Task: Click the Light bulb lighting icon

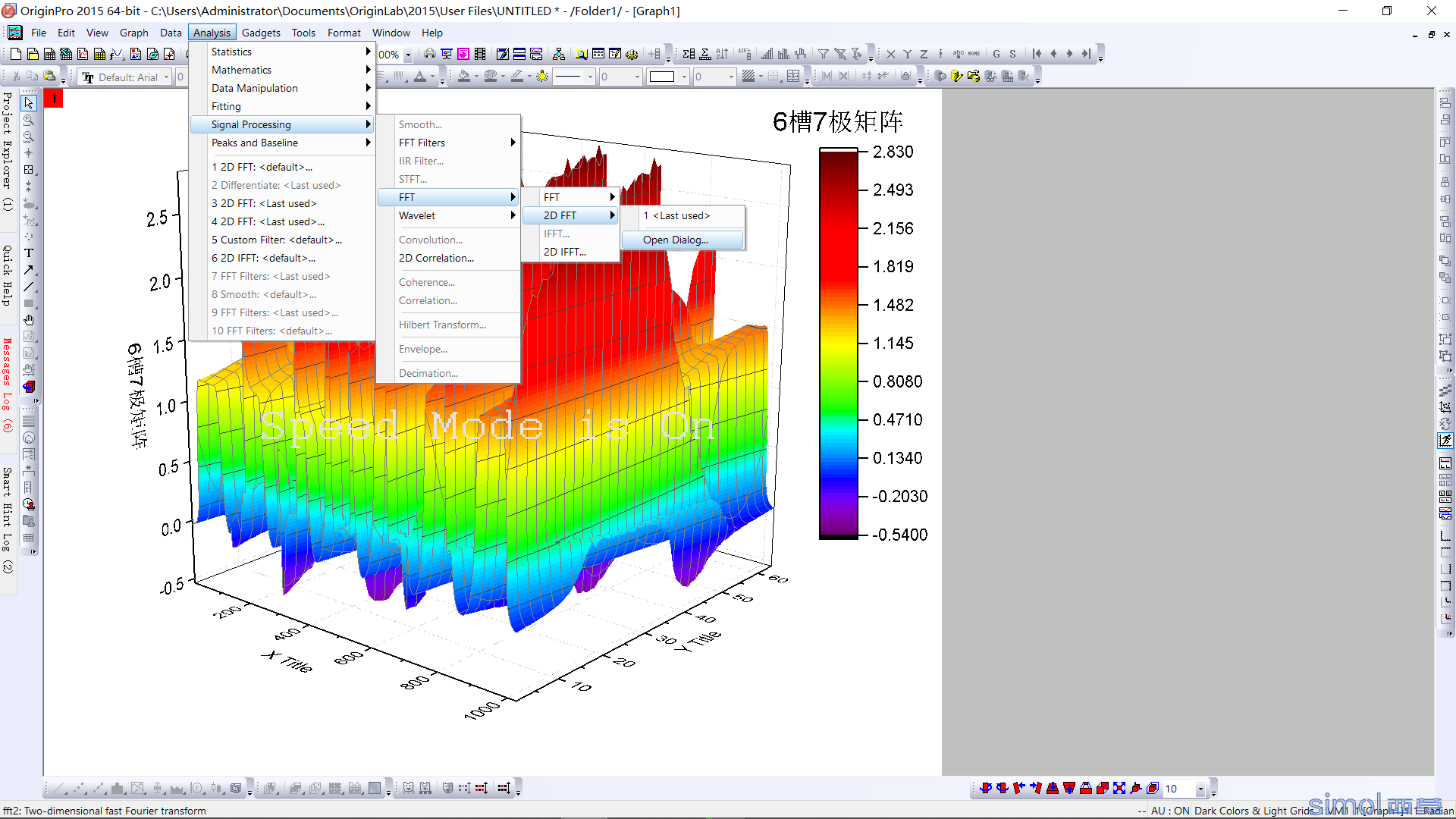Action: tap(542, 77)
